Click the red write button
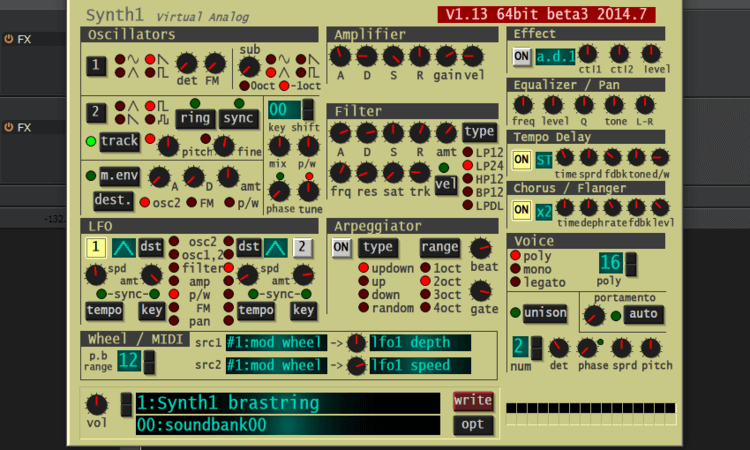 pos(473,401)
